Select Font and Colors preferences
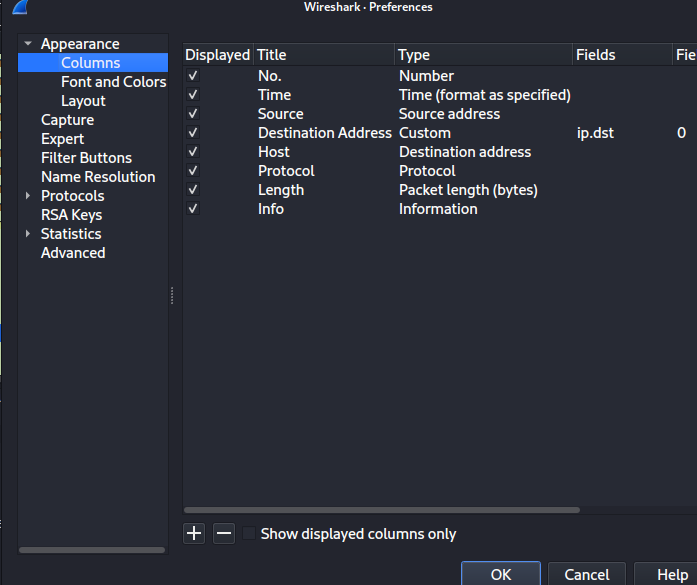Viewport: 697px width, 585px height. coord(113,82)
